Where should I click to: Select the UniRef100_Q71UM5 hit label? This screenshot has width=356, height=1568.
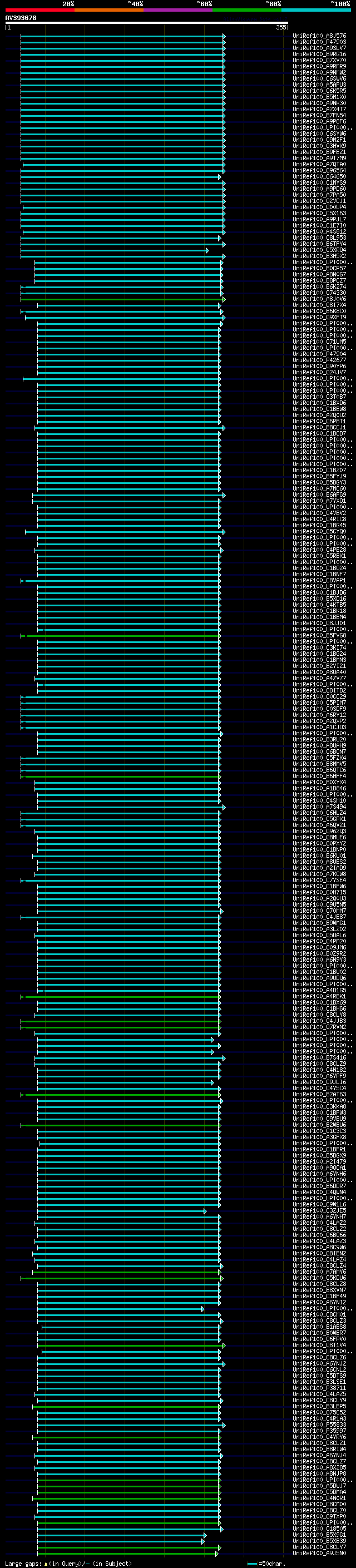(319, 342)
